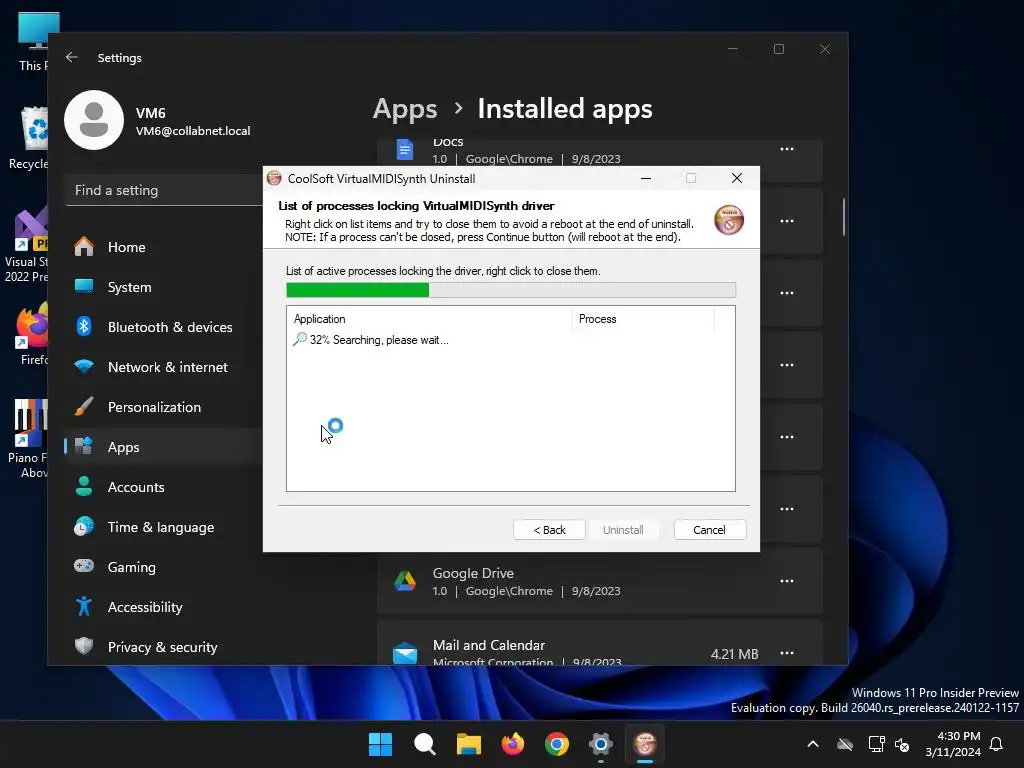Open taskbar Search

coord(424,744)
